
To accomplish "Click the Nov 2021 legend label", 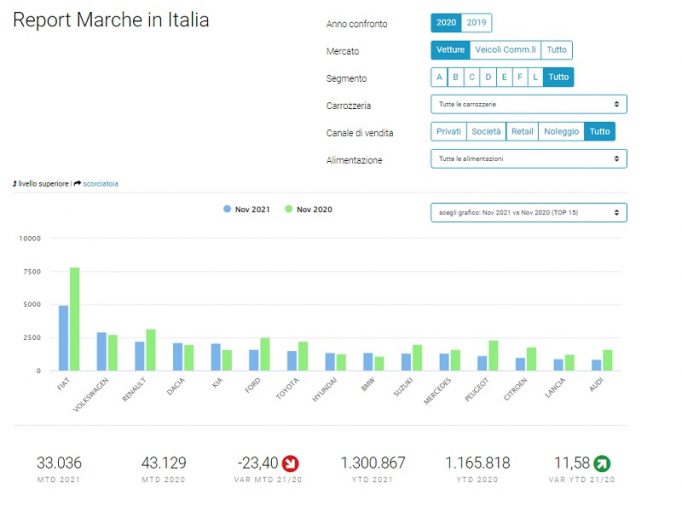I will coord(252,210).
